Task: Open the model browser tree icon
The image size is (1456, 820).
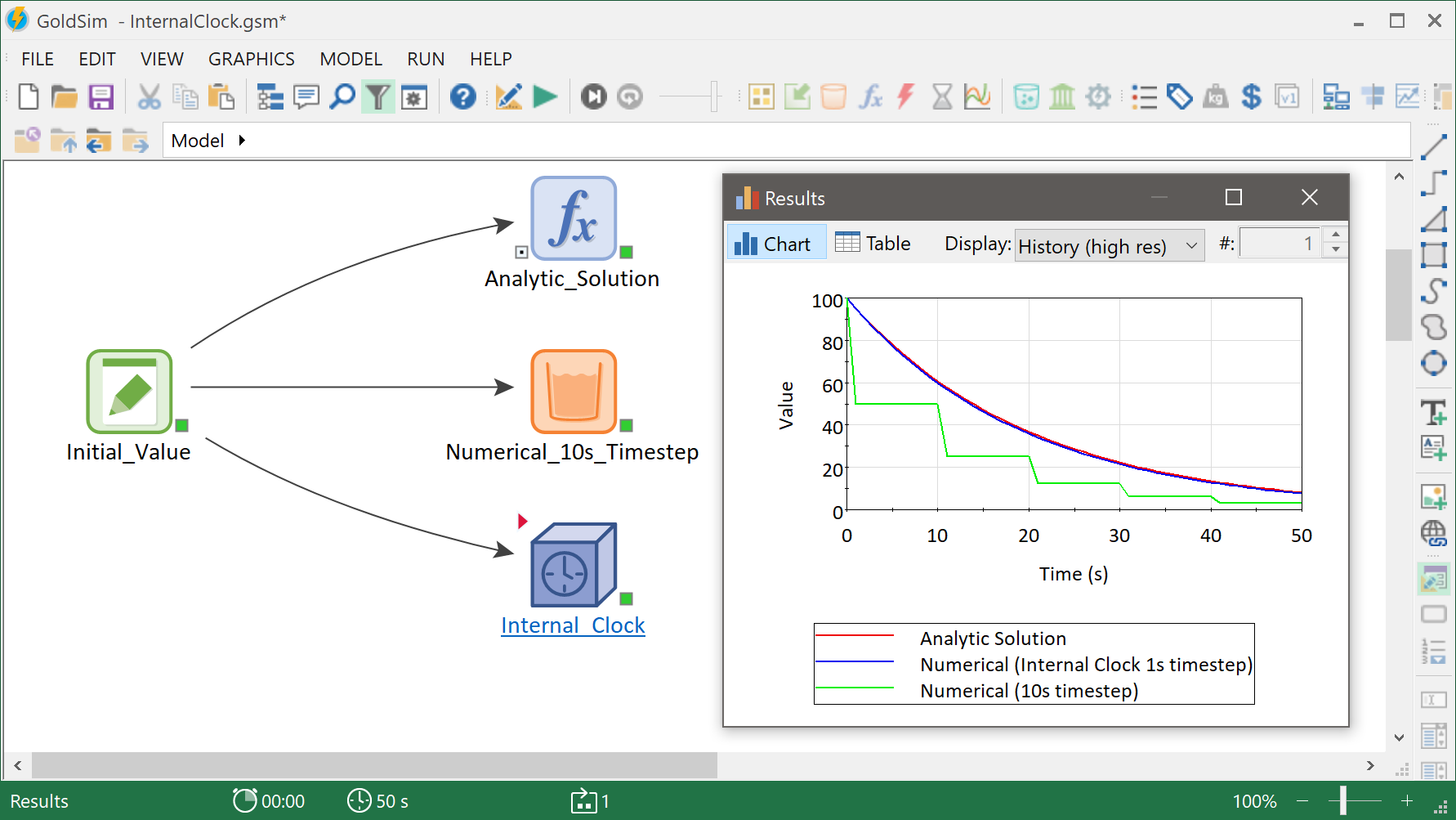Action: (x=270, y=96)
